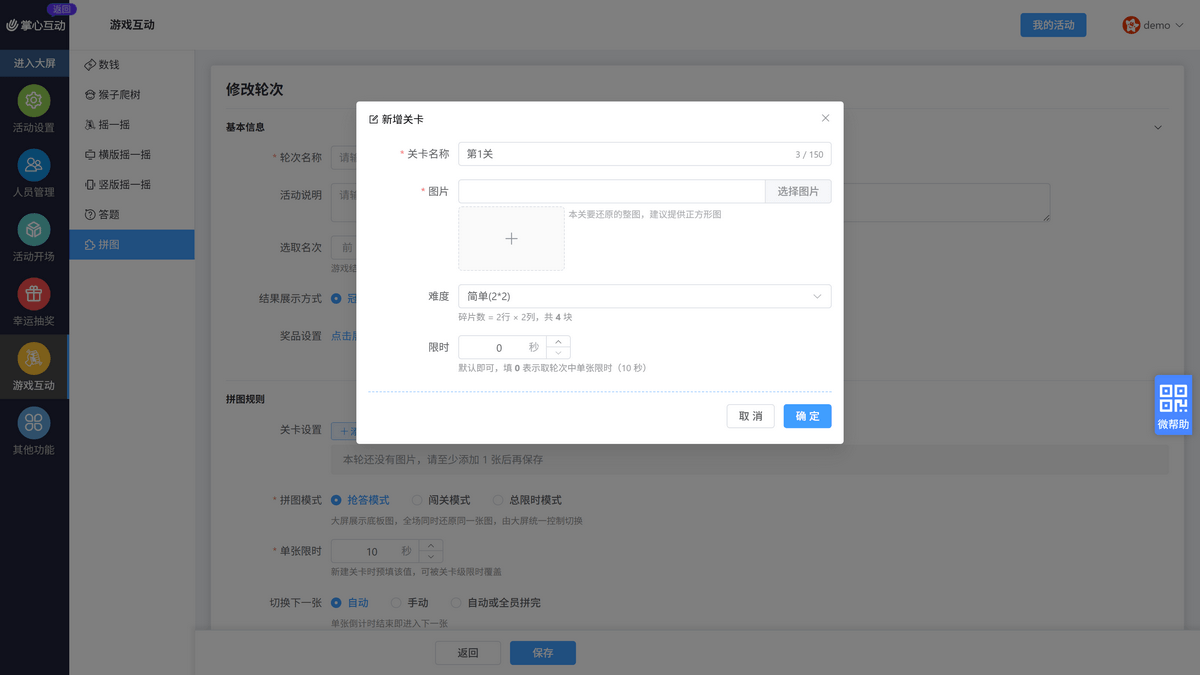
Task: Open the 游戏互动 sidebar icon
Action: coord(34,359)
